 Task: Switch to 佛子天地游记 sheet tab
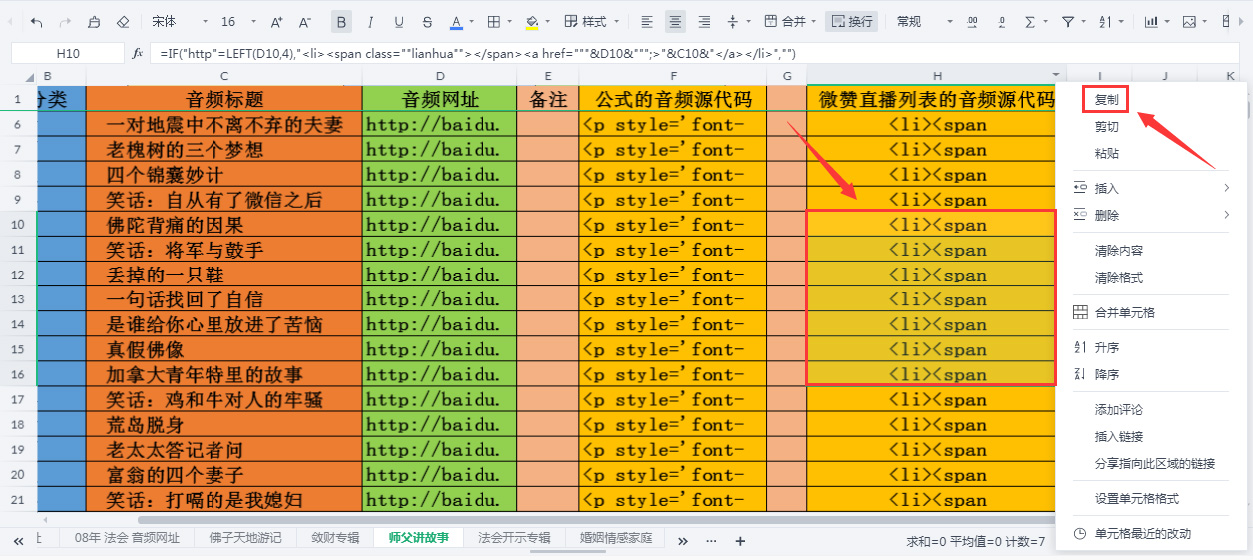pyautogui.click(x=245, y=538)
